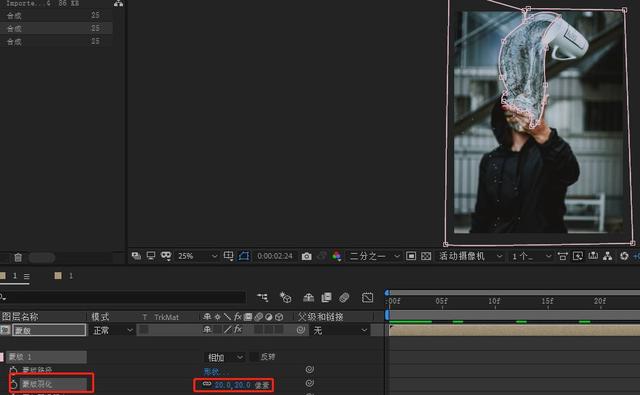Click the draft 3D icon in timeline

[285, 297]
